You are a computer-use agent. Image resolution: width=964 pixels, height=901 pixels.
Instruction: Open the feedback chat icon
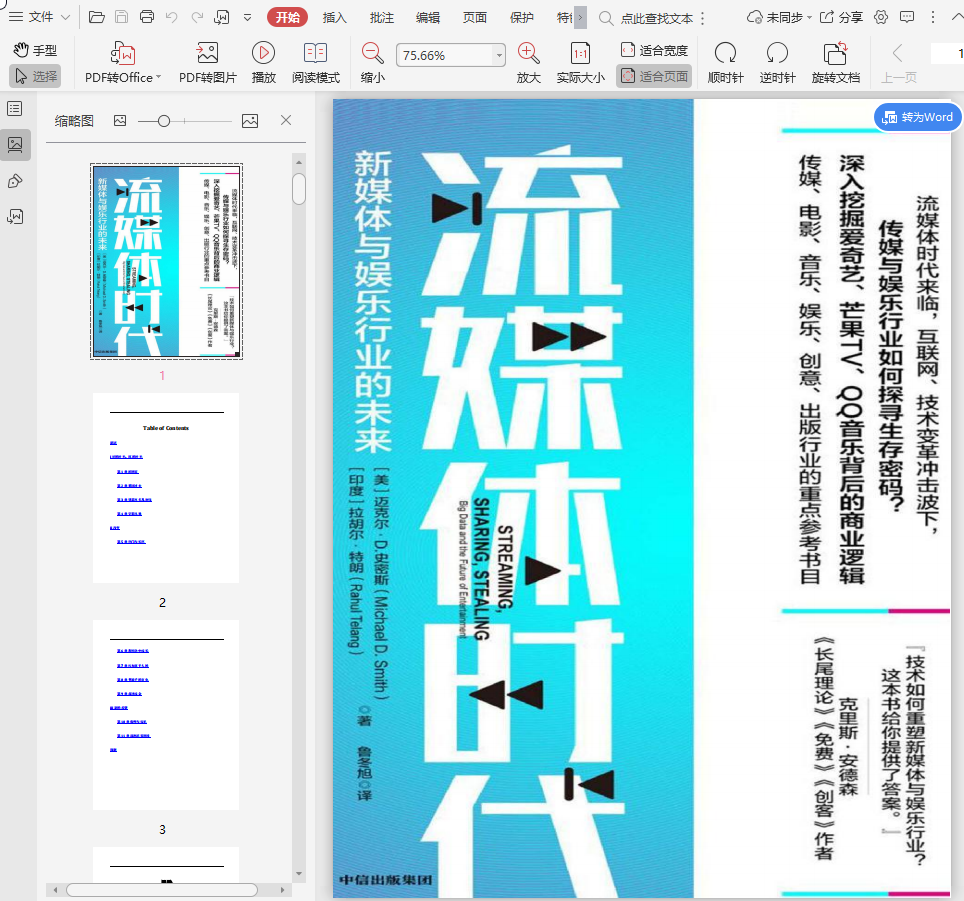pos(907,17)
